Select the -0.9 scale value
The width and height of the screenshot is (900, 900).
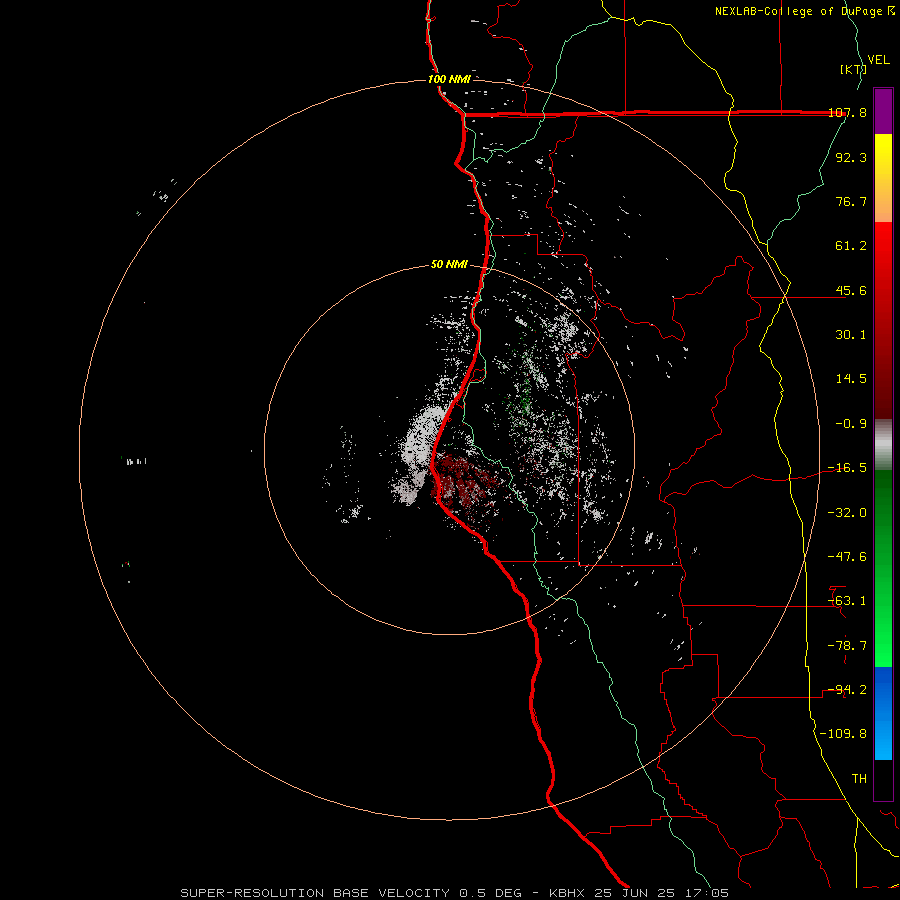tap(851, 424)
